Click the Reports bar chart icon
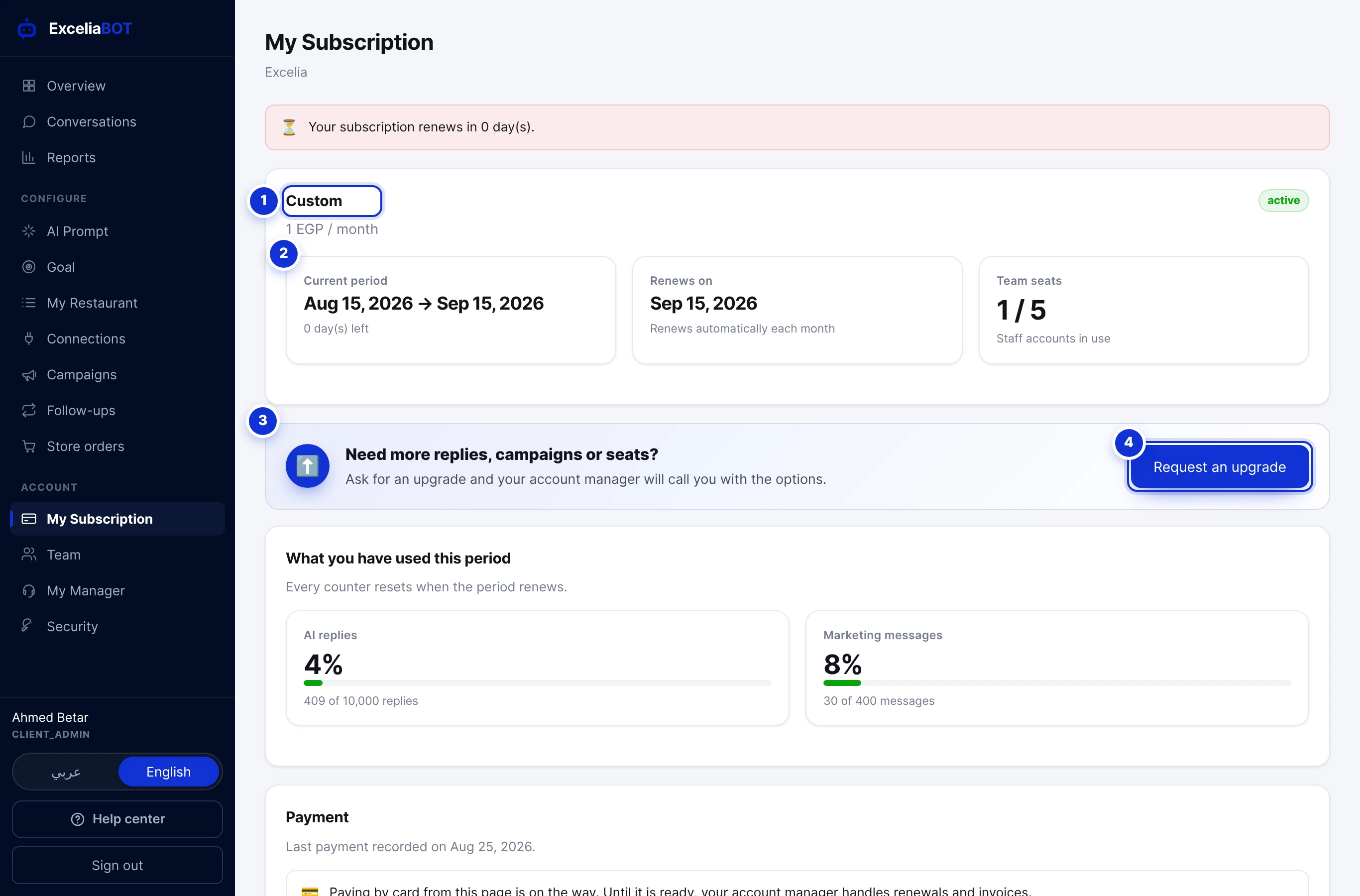 coord(28,157)
